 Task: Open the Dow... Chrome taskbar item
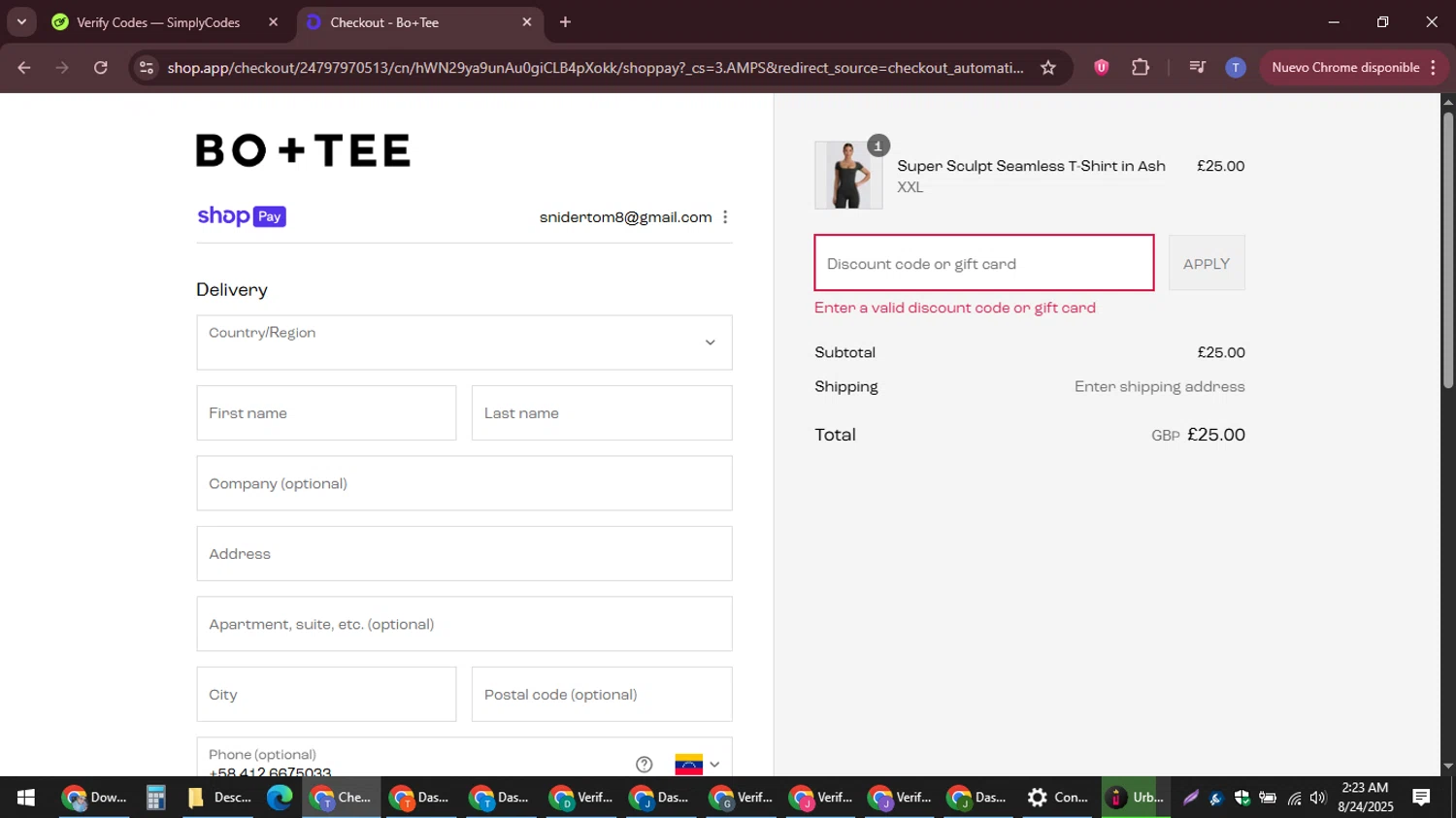pyautogui.click(x=94, y=798)
